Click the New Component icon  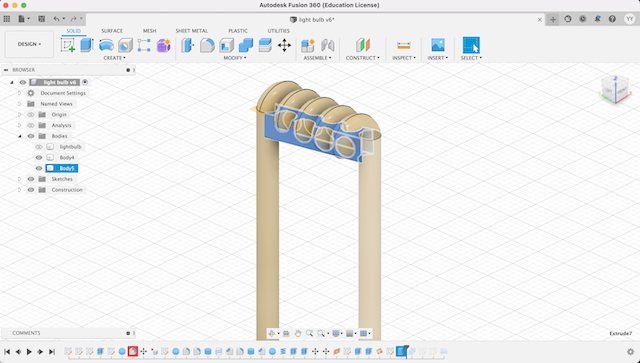[308, 45]
